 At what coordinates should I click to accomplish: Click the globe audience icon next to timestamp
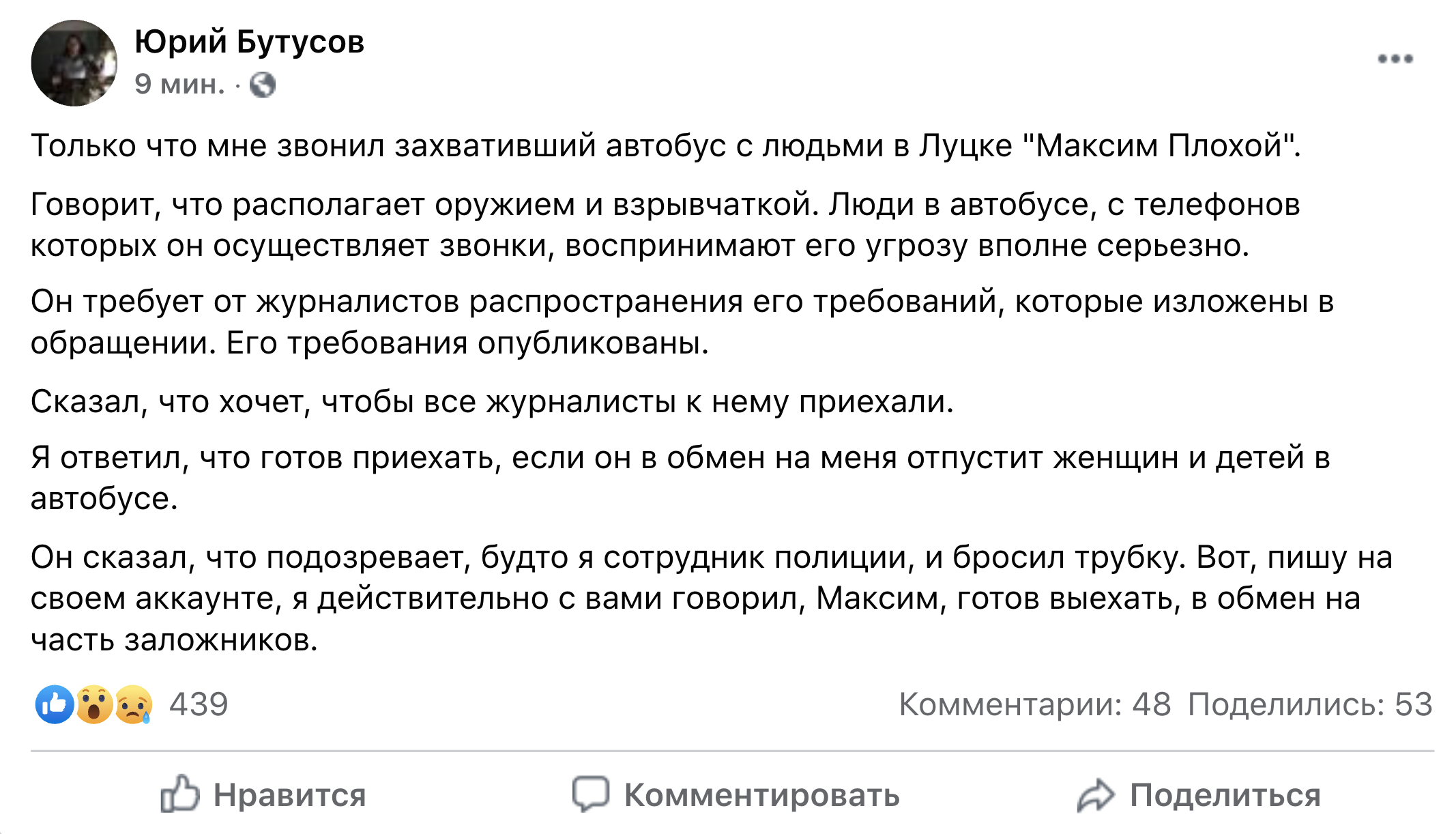click(x=264, y=85)
